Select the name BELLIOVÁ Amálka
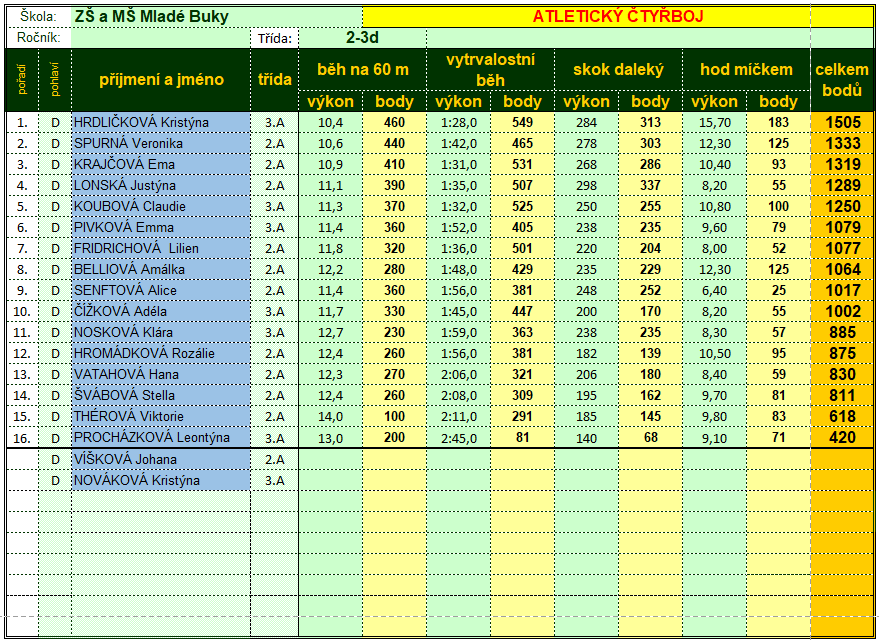This screenshot has height=643, width=879. point(161,270)
